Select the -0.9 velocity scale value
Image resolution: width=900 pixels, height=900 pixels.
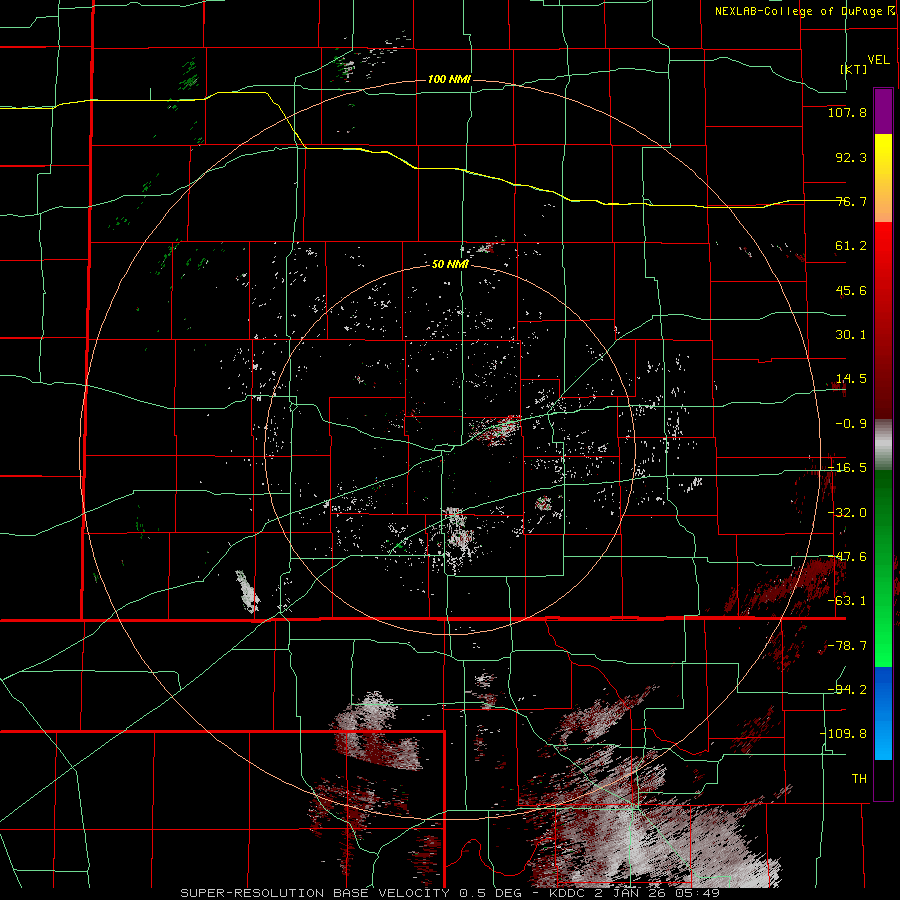coord(851,424)
